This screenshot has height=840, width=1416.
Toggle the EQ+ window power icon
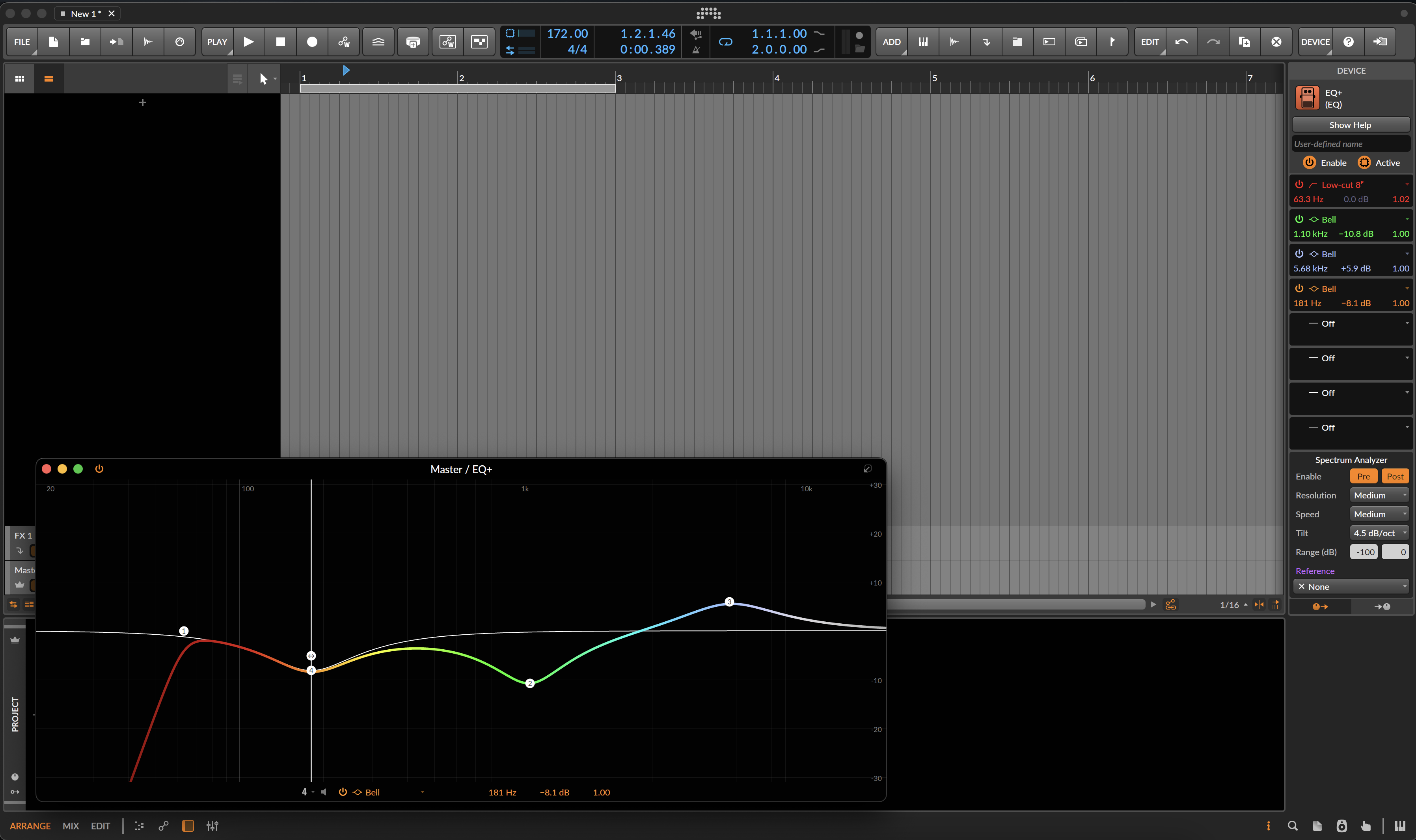coord(99,469)
